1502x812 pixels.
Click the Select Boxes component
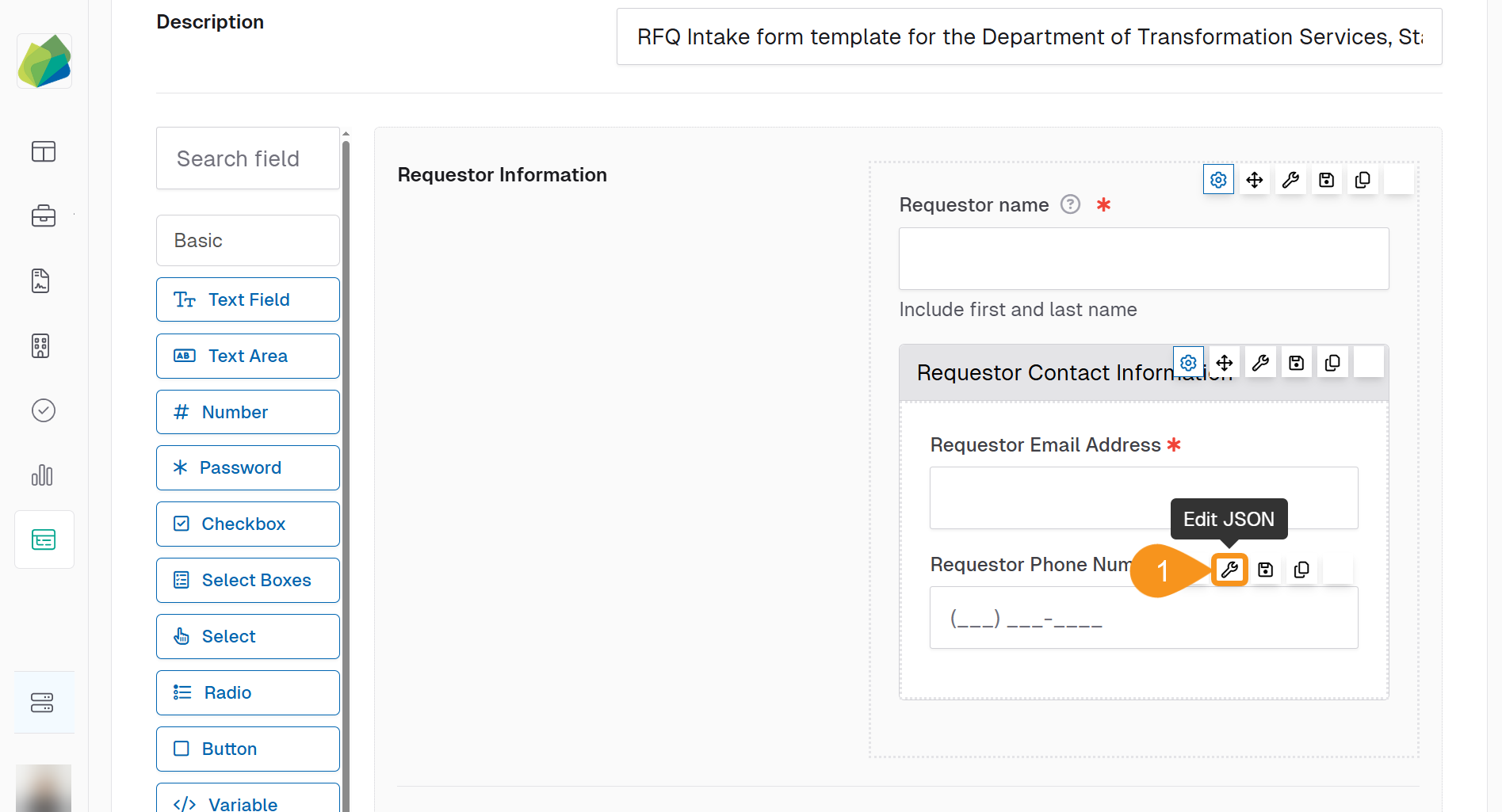pyautogui.click(x=247, y=580)
